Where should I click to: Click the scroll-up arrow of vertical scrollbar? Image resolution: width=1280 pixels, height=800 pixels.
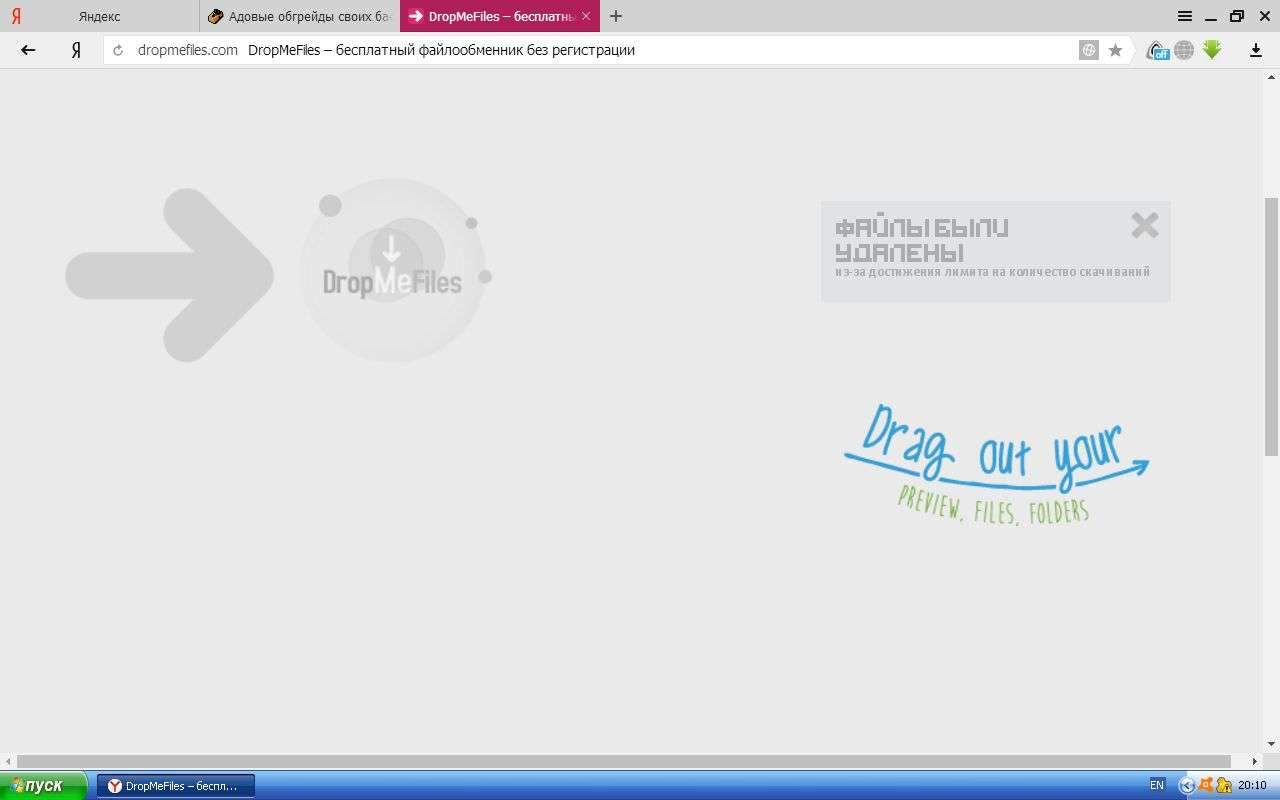point(1272,76)
